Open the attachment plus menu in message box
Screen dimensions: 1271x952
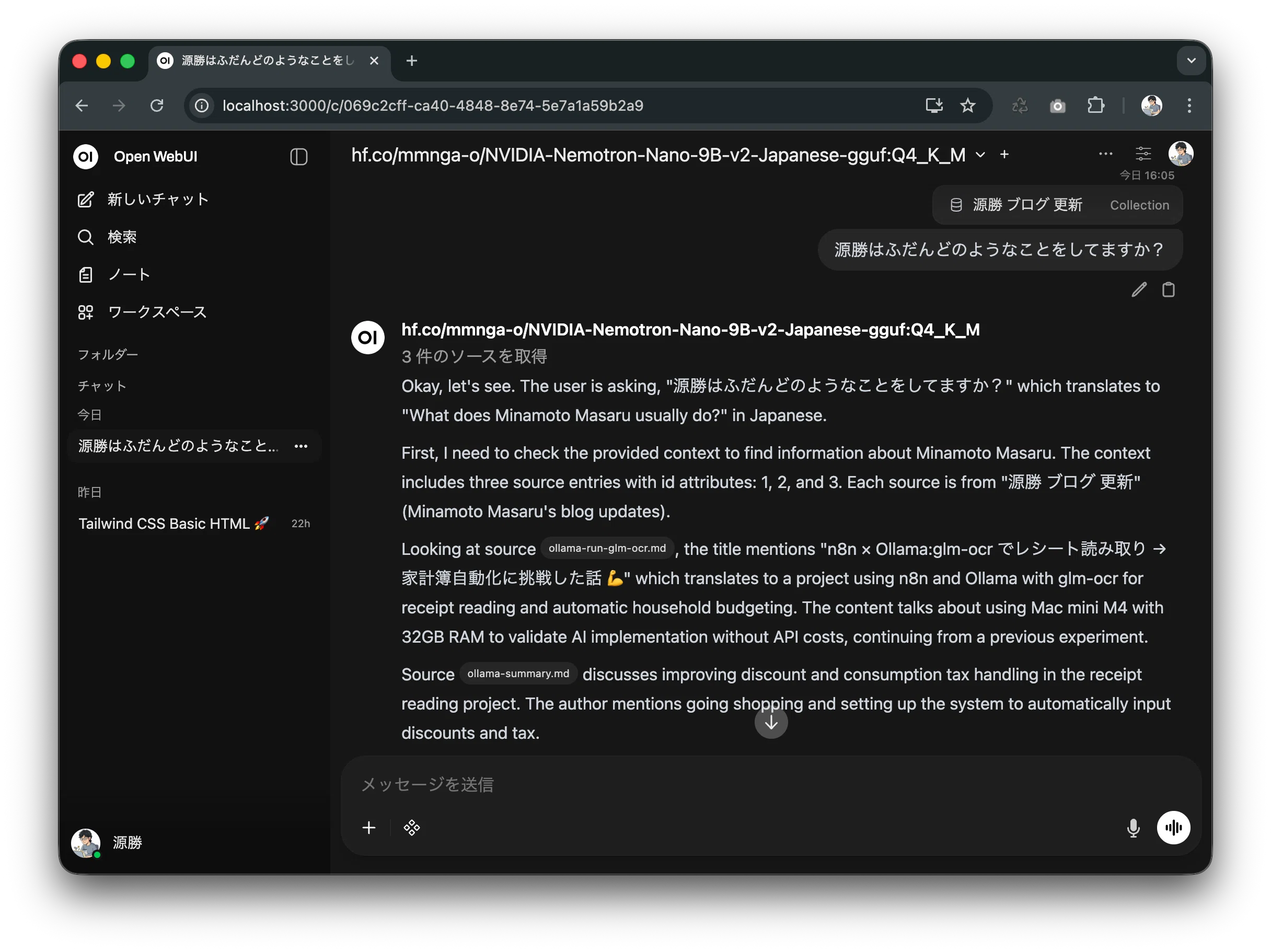[x=369, y=827]
